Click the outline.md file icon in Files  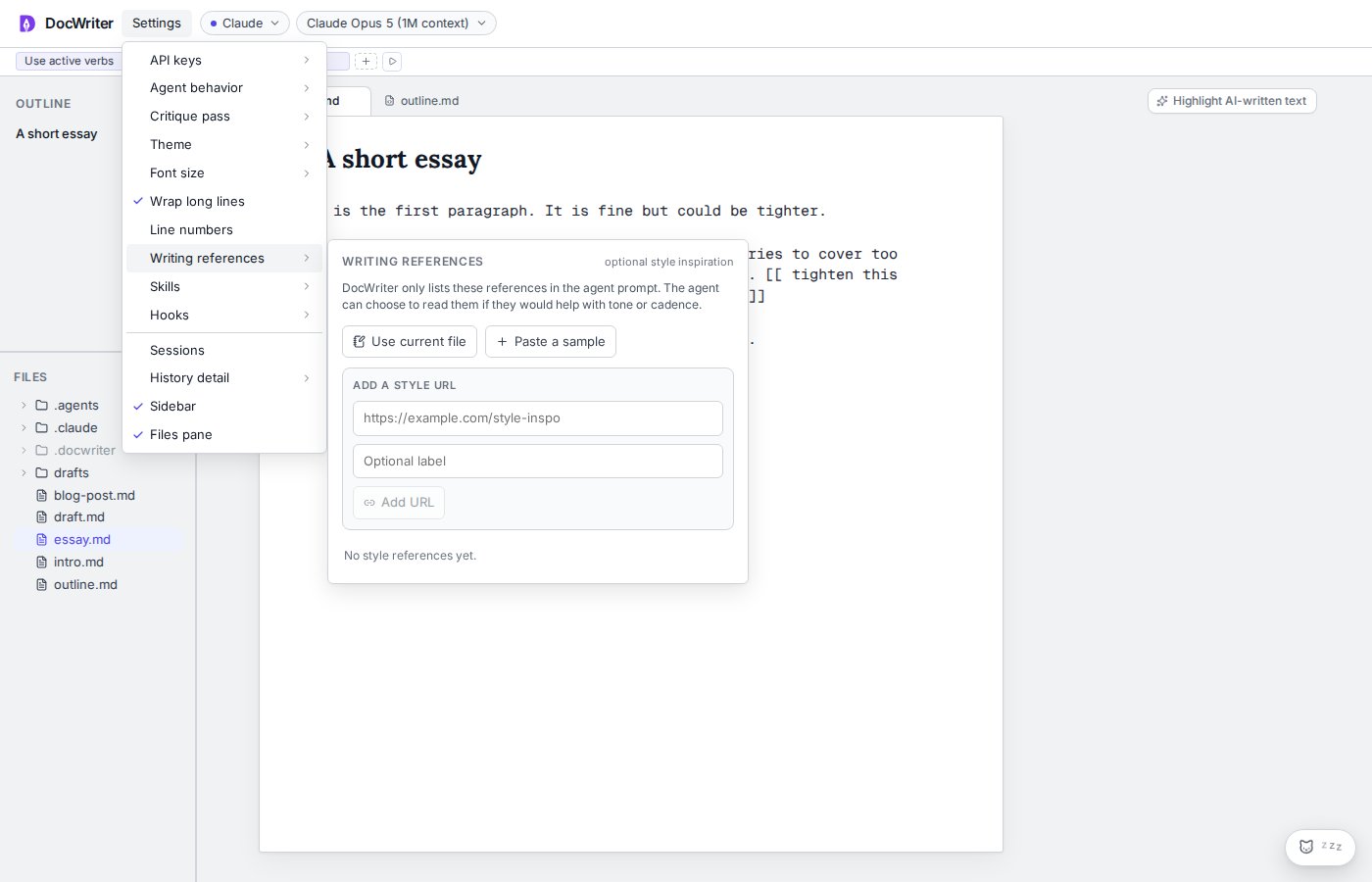[x=42, y=585]
